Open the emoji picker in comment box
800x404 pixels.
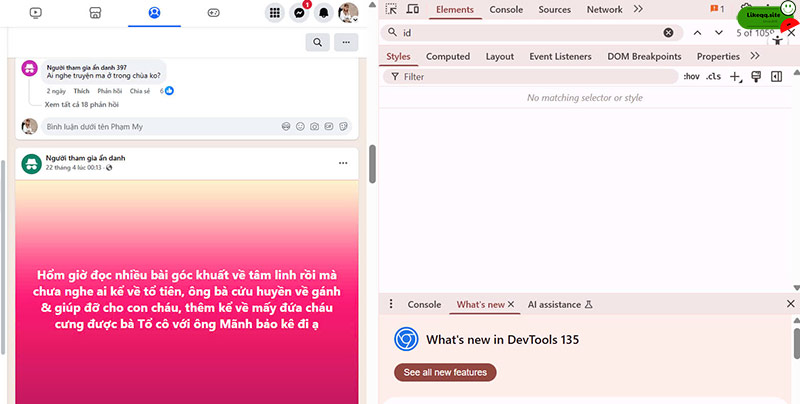tap(300, 127)
